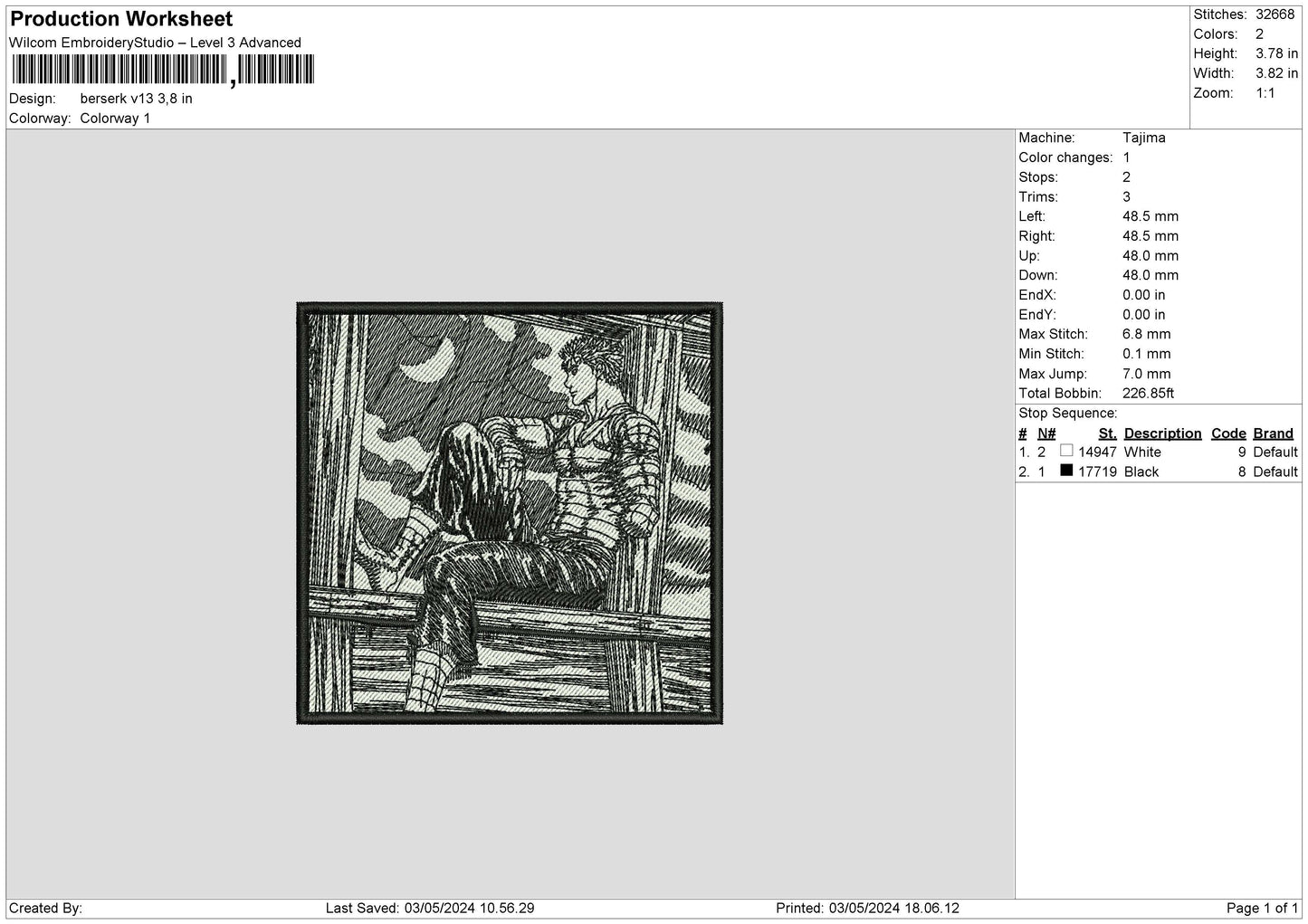This screenshot has height=924, width=1308.
Task: Click 'Default' brand in the Black row
Action: [x=1275, y=472]
